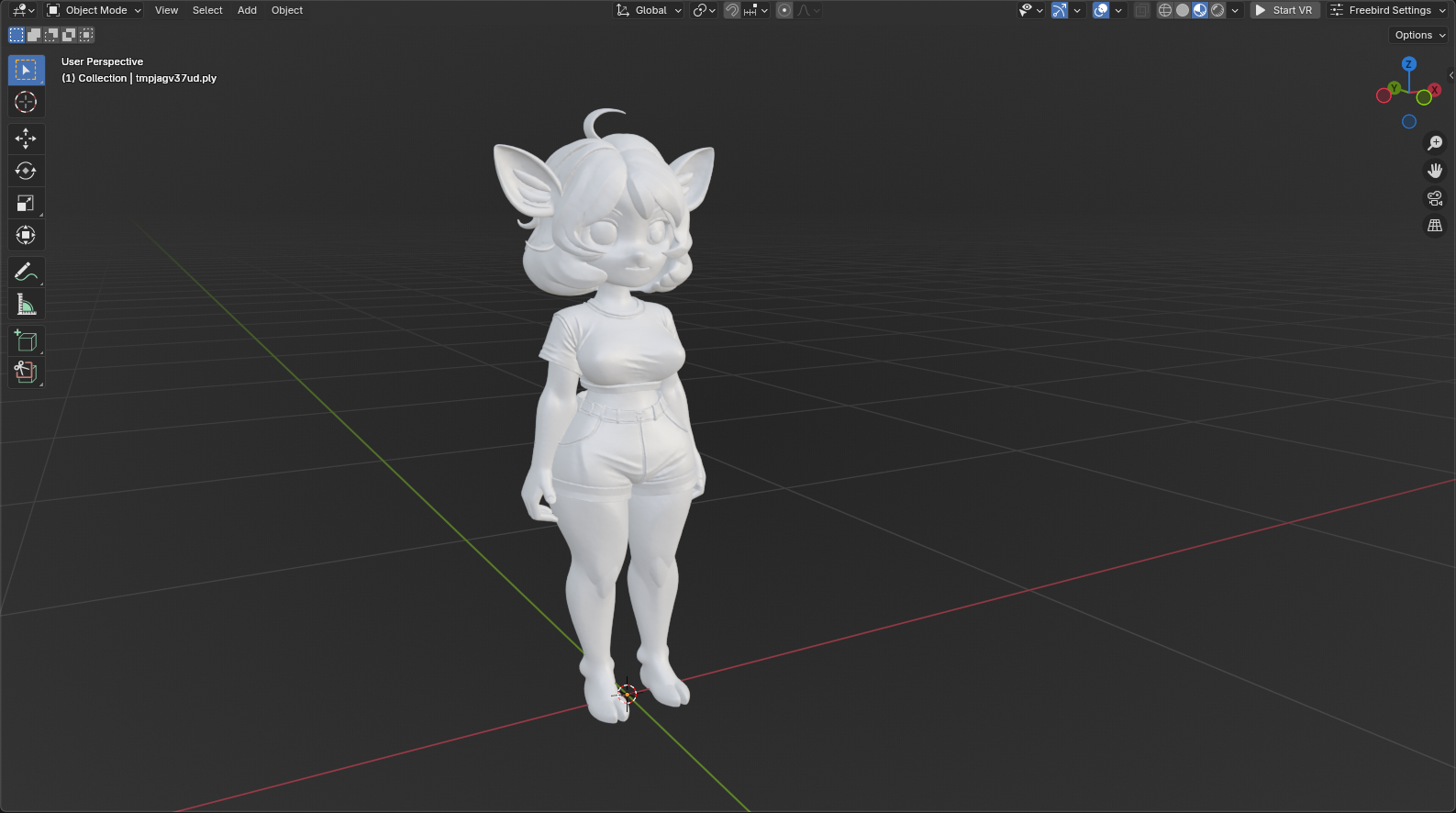
Task: Set selection mode to invert difference
Action: point(69,35)
